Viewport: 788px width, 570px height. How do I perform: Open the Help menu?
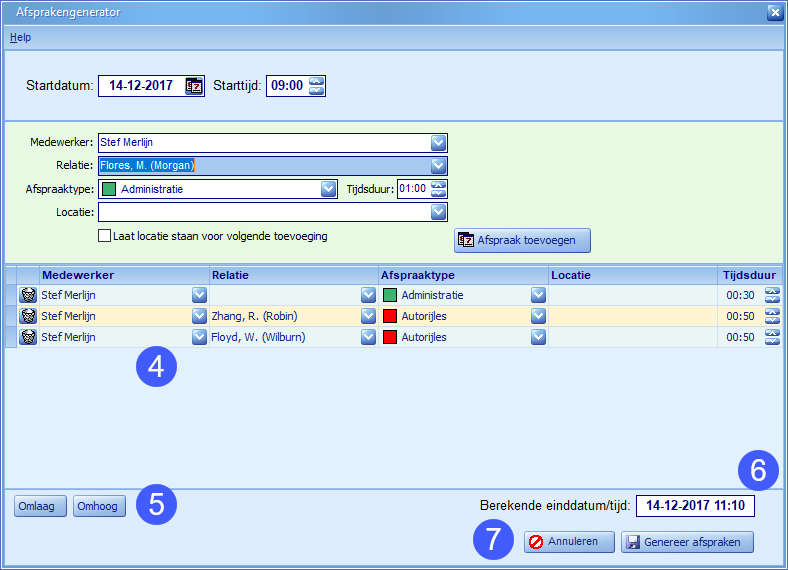tap(21, 37)
